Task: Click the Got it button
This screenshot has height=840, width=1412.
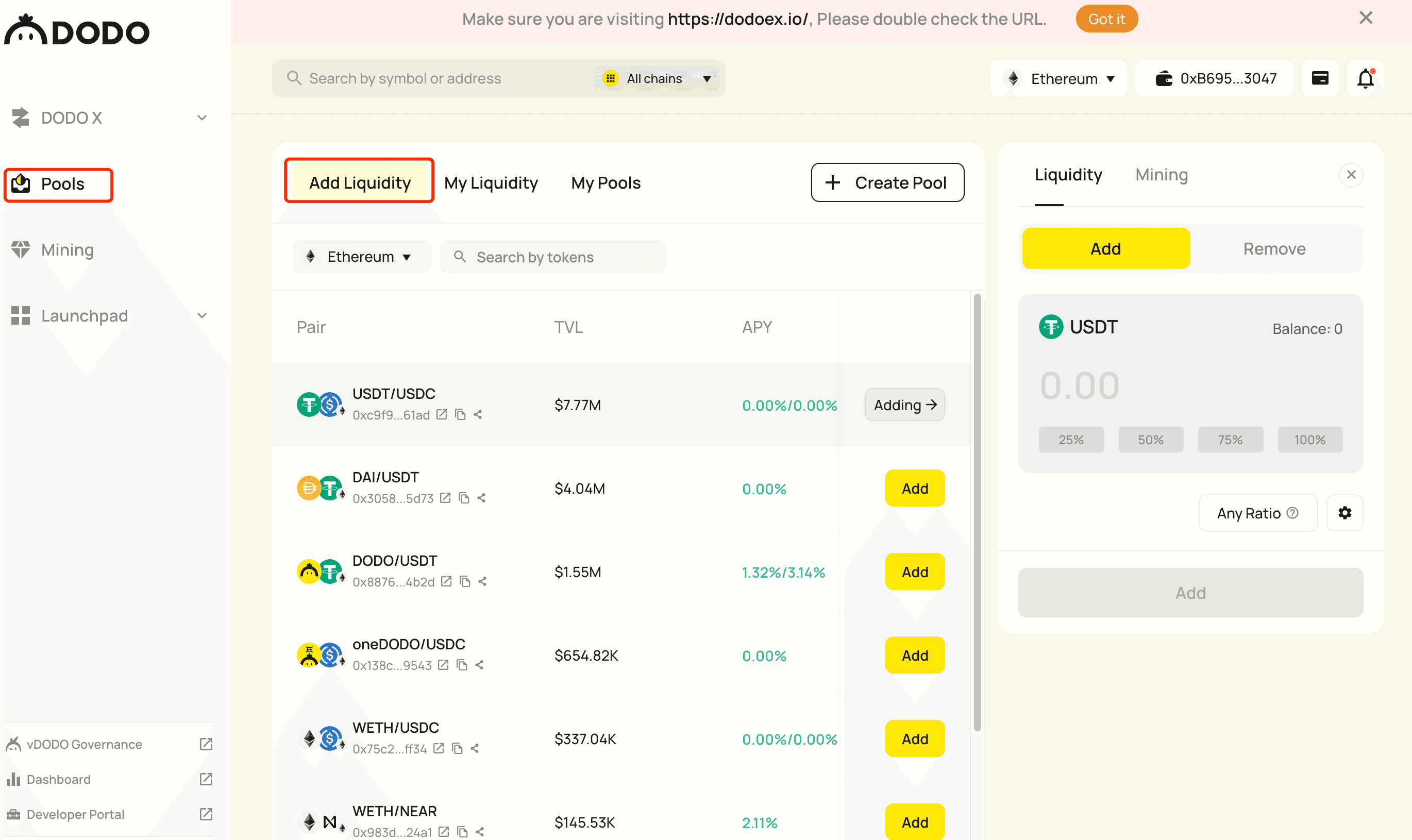Action: [1106, 19]
